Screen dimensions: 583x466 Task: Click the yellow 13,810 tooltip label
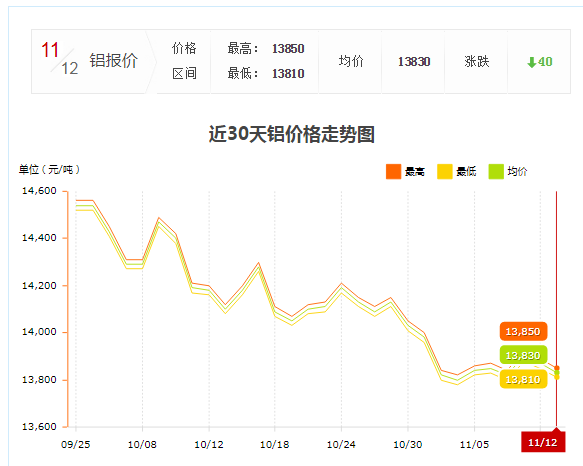[x=523, y=379]
